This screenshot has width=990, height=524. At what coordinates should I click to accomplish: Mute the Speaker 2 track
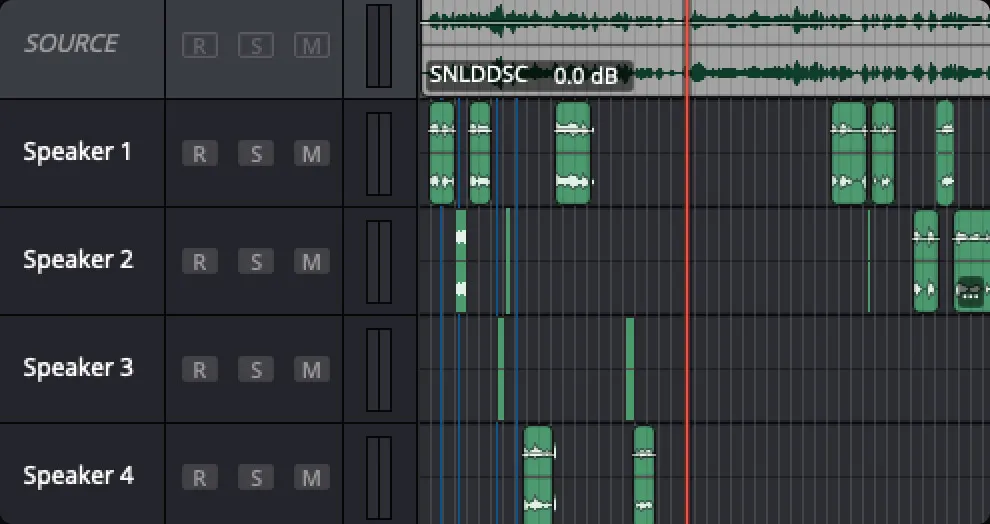pos(312,262)
